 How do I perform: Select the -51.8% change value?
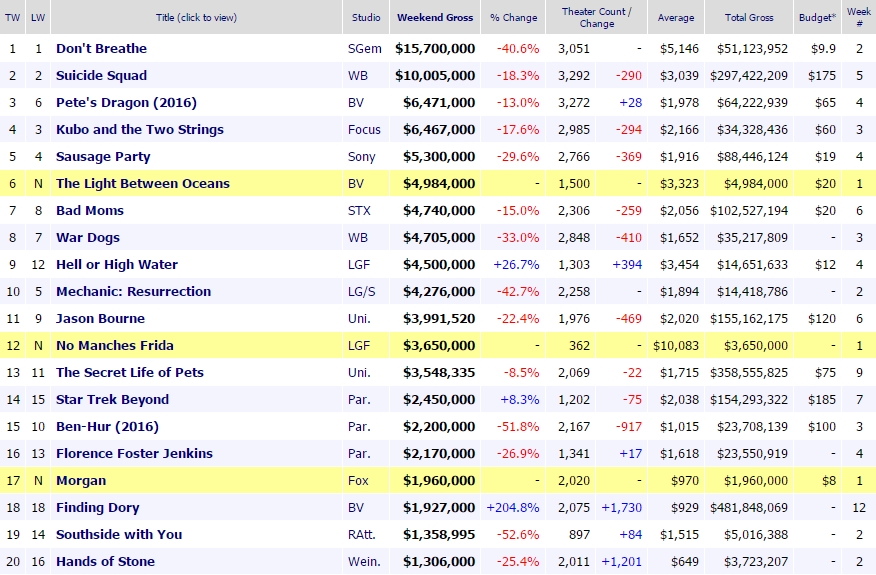coord(518,426)
